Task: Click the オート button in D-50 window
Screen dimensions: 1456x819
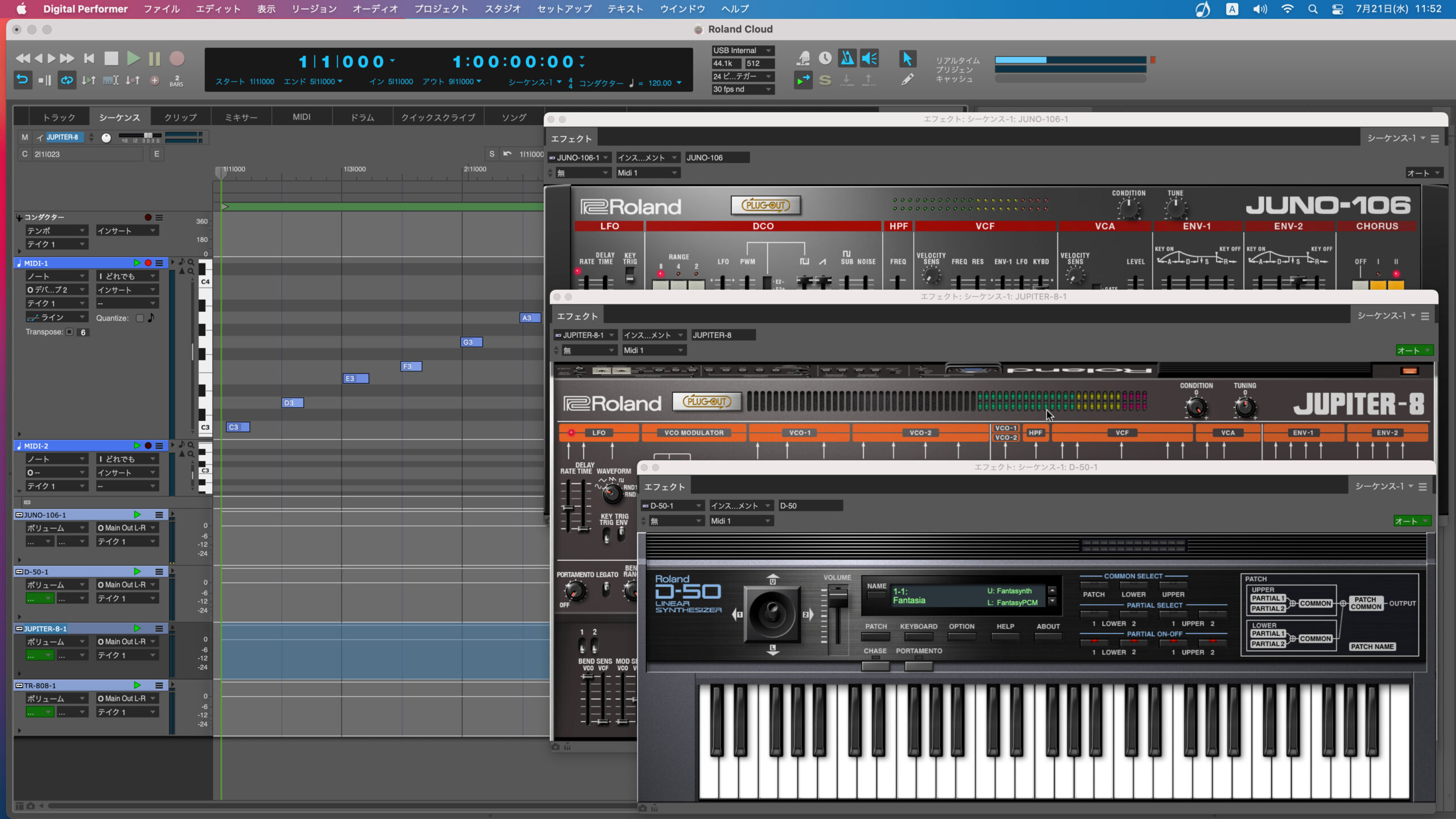Action: [1412, 521]
